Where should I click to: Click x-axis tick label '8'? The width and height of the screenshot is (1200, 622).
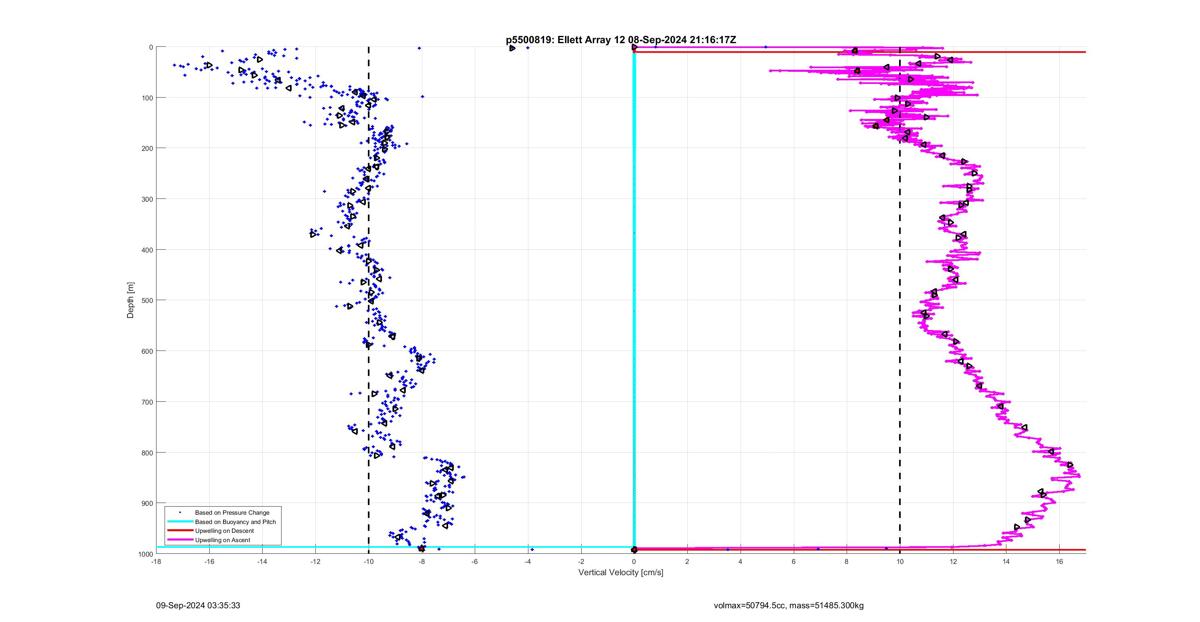847,562
